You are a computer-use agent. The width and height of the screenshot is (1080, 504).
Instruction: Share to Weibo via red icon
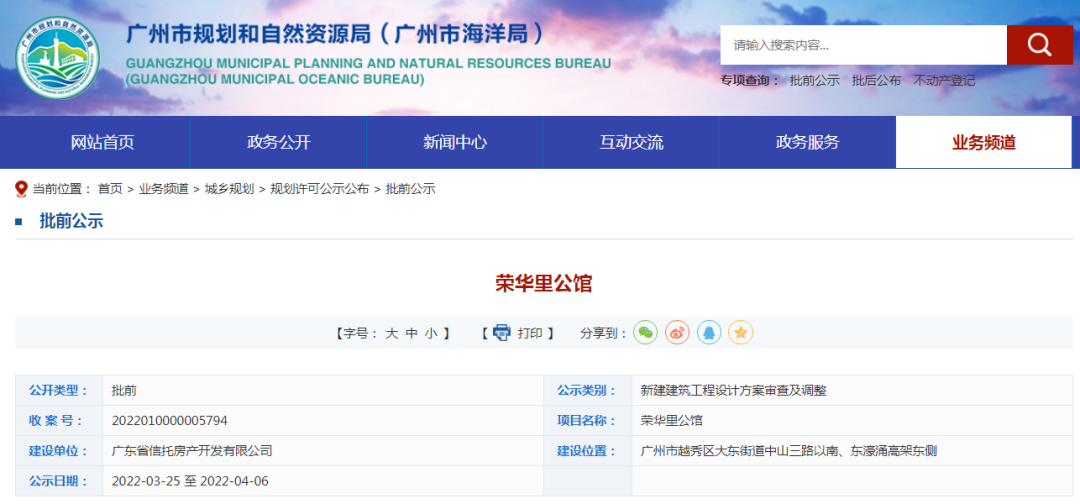pyautogui.click(x=677, y=333)
